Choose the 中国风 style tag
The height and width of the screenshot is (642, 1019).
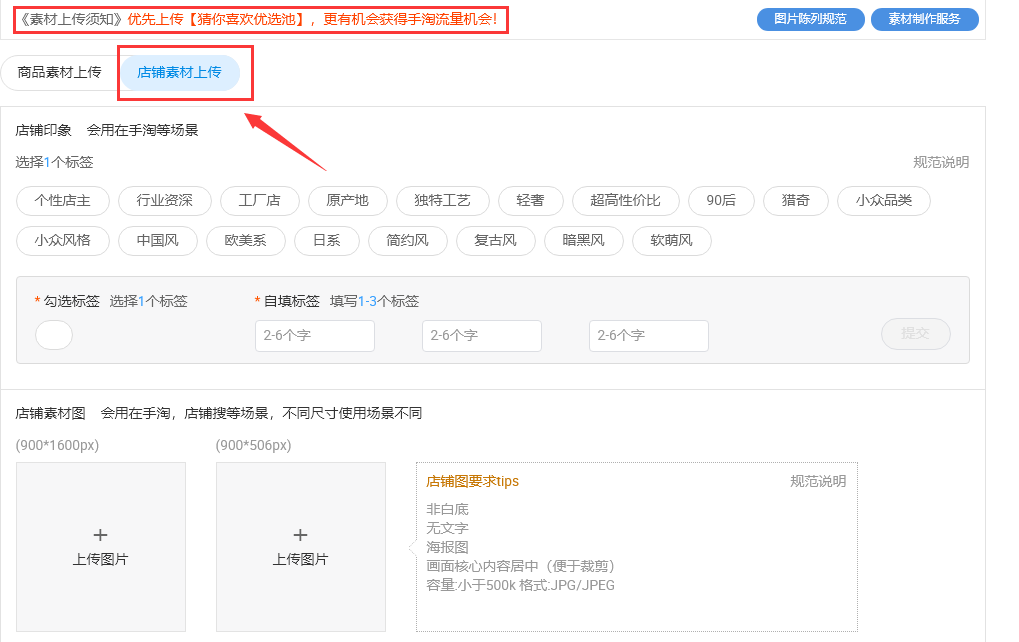(x=157, y=241)
